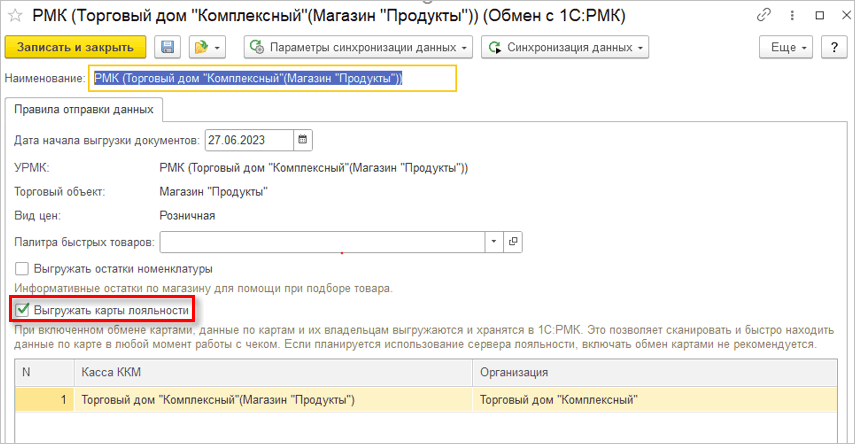The width and height of the screenshot is (855, 444).
Task: Save with the floppy disk icon
Action: (x=167, y=47)
